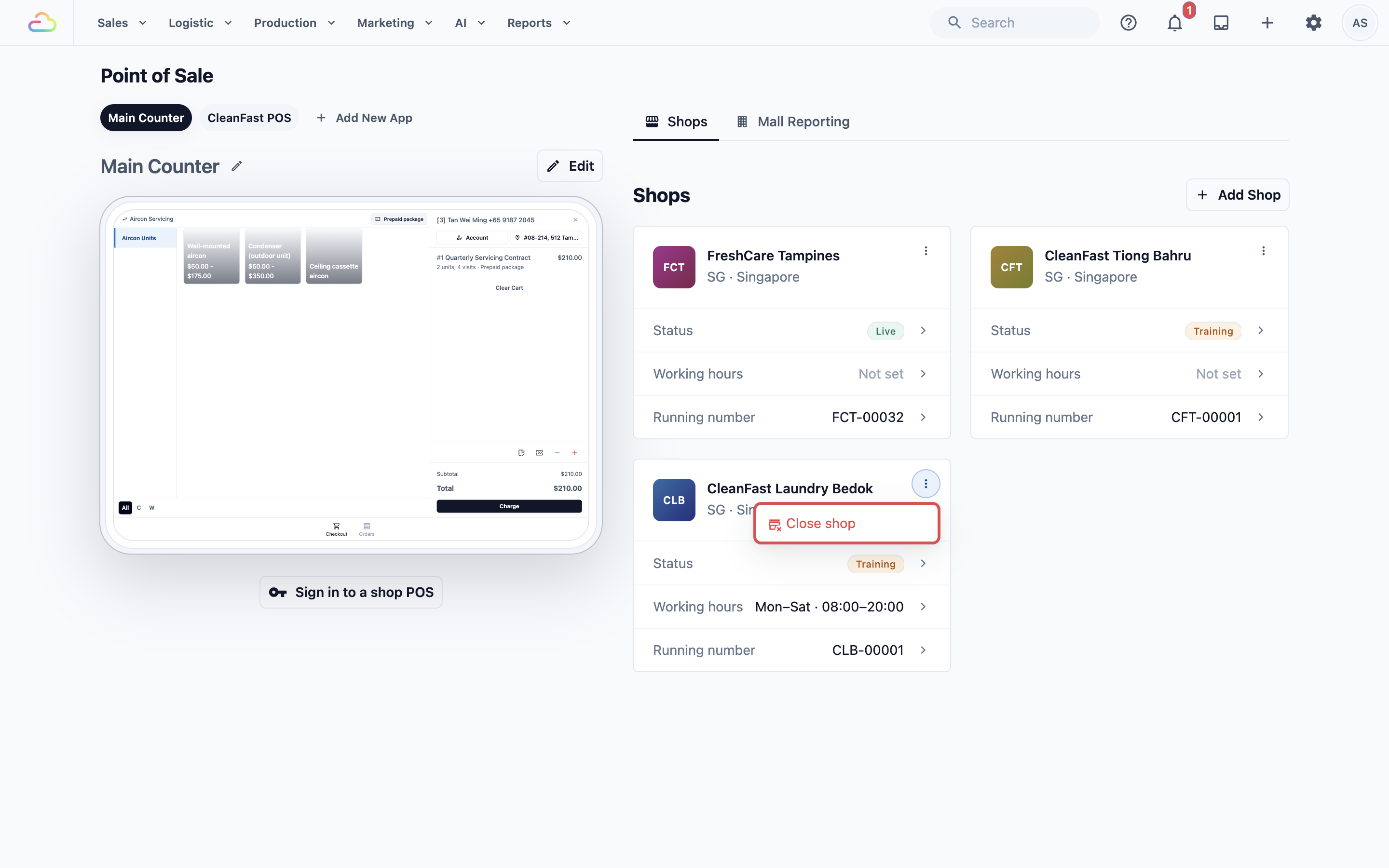Click the plus create icon in header

click(x=1267, y=23)
